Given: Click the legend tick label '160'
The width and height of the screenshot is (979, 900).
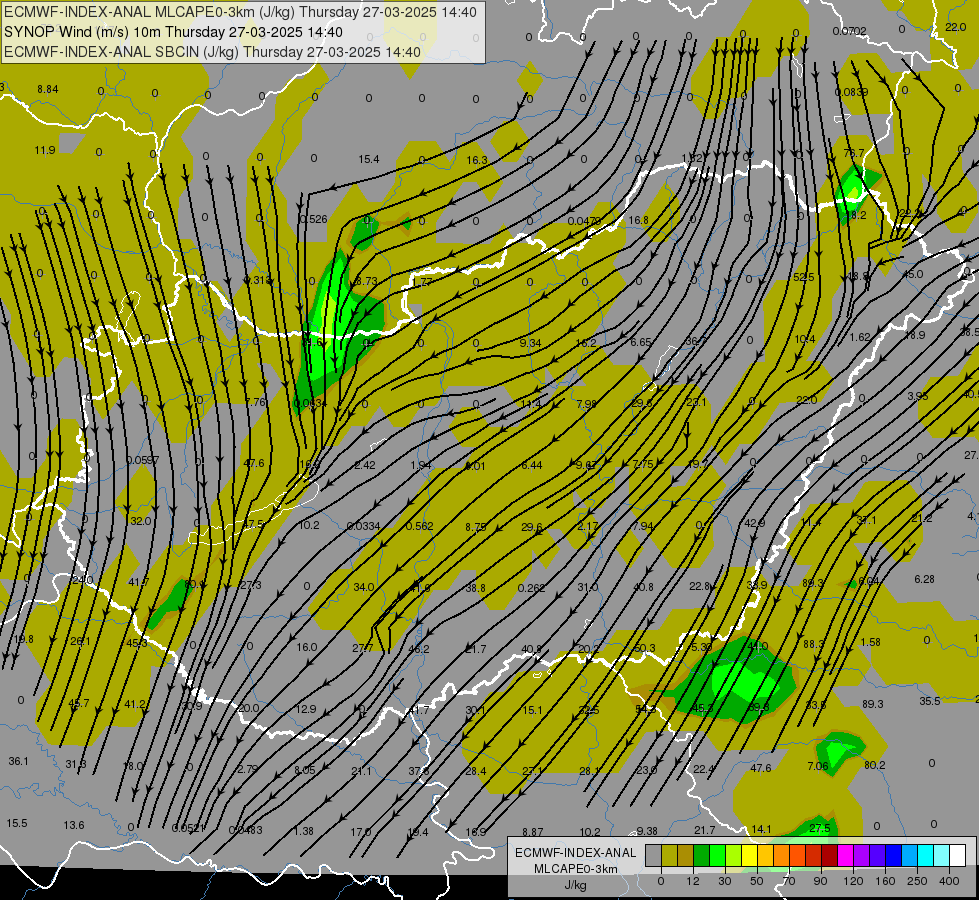Looking at the screenshot, I should [885, 881].
